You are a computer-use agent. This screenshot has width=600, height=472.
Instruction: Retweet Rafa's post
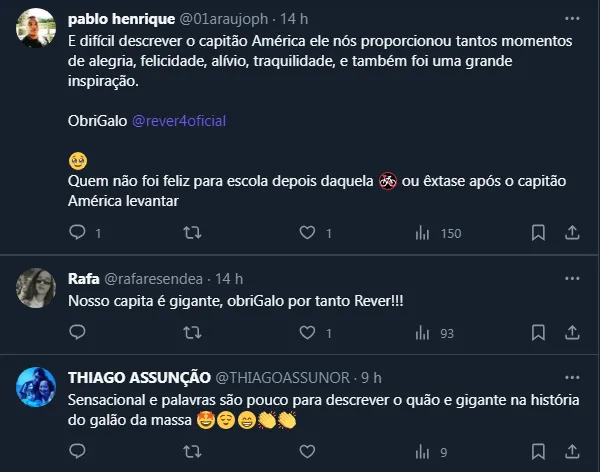[194, 333]
